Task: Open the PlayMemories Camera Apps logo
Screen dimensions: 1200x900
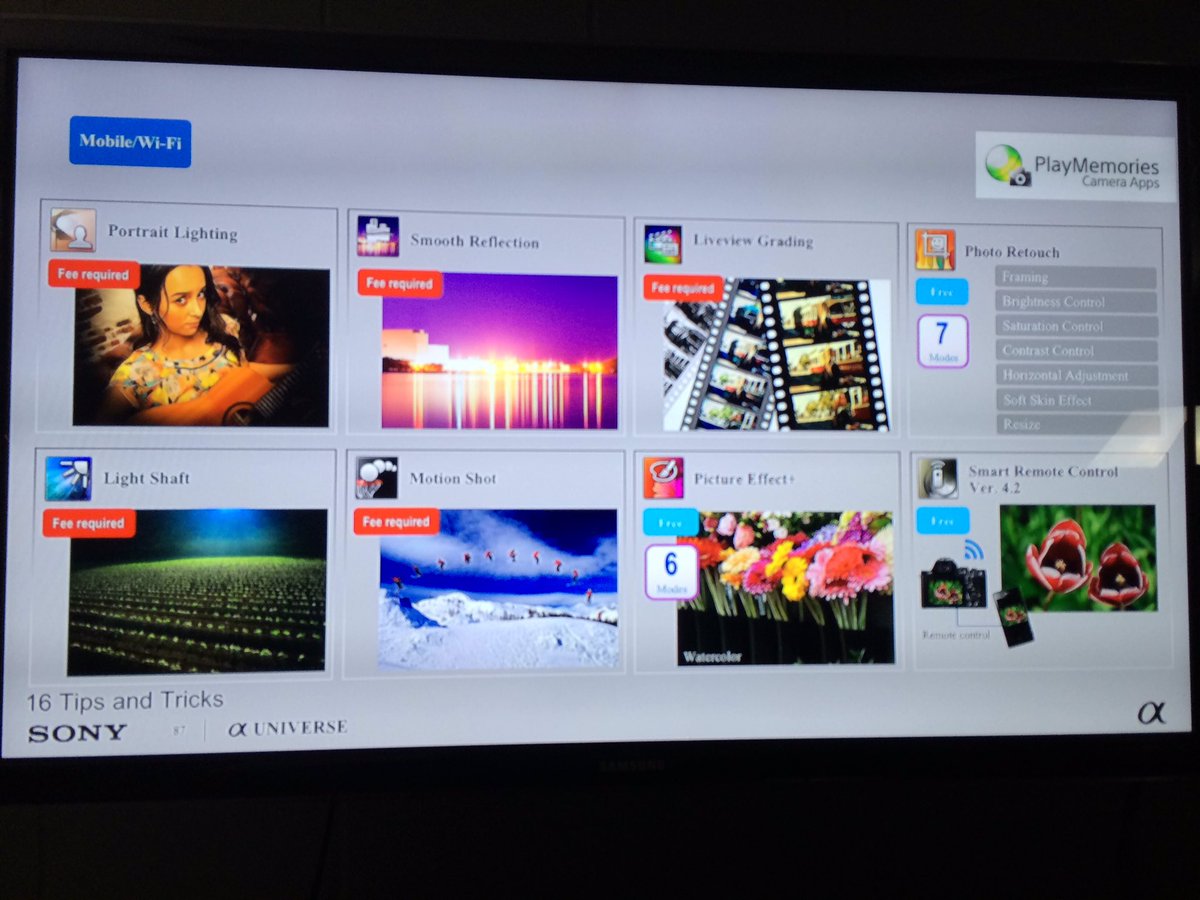Action: (x=1075, y=166)
